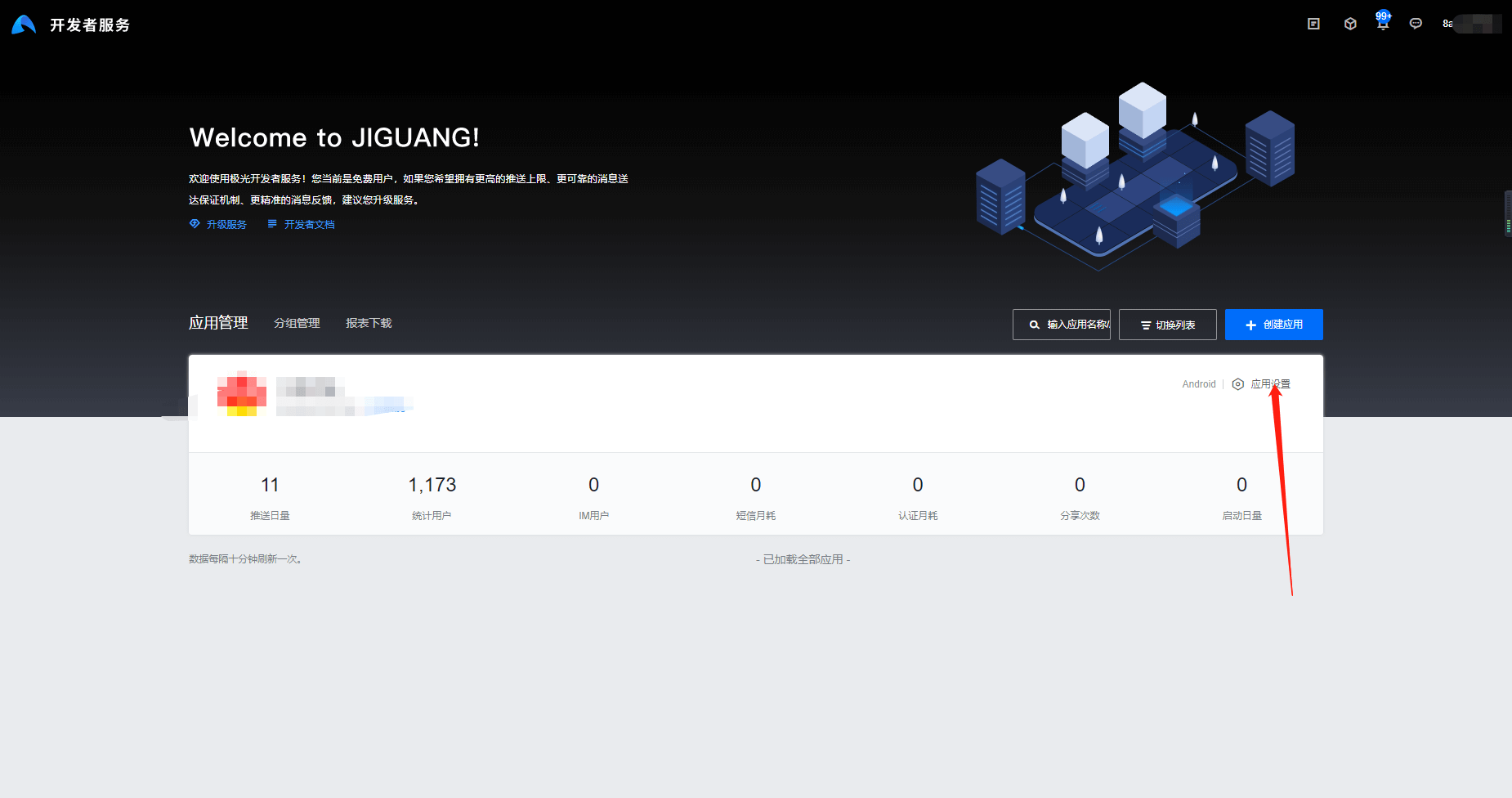Click the 开发者服务 header title
This screenshot has width=1512, height=798.
pos(90,25)
